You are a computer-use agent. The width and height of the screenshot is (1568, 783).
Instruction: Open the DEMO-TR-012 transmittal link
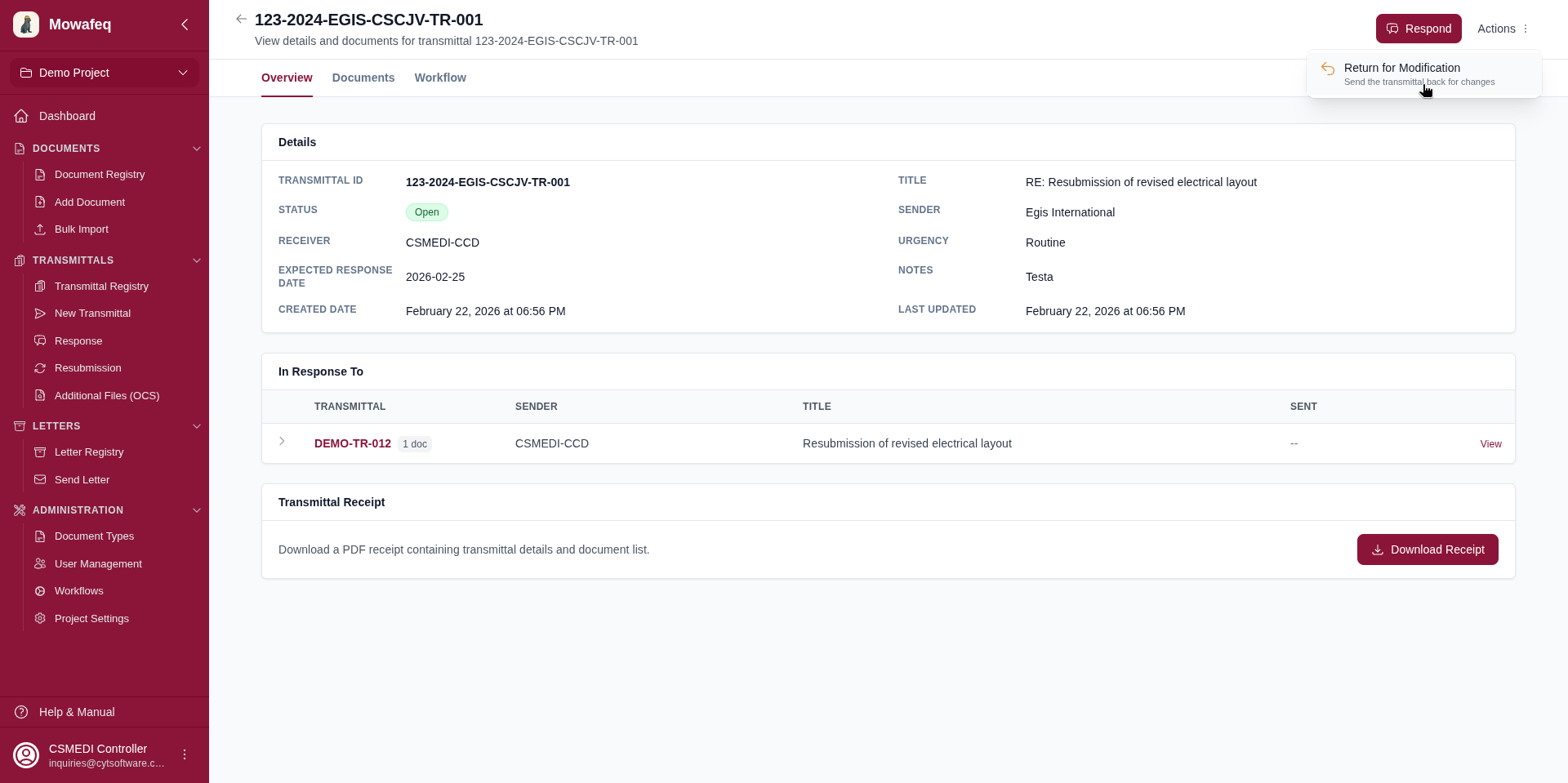[353, 443]
